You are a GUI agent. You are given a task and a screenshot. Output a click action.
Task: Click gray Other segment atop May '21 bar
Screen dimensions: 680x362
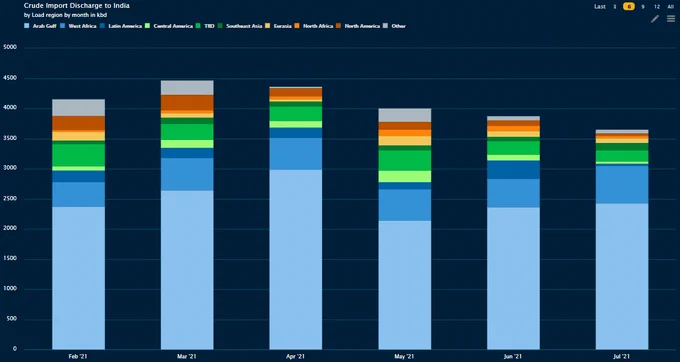[x=405, y=115]
